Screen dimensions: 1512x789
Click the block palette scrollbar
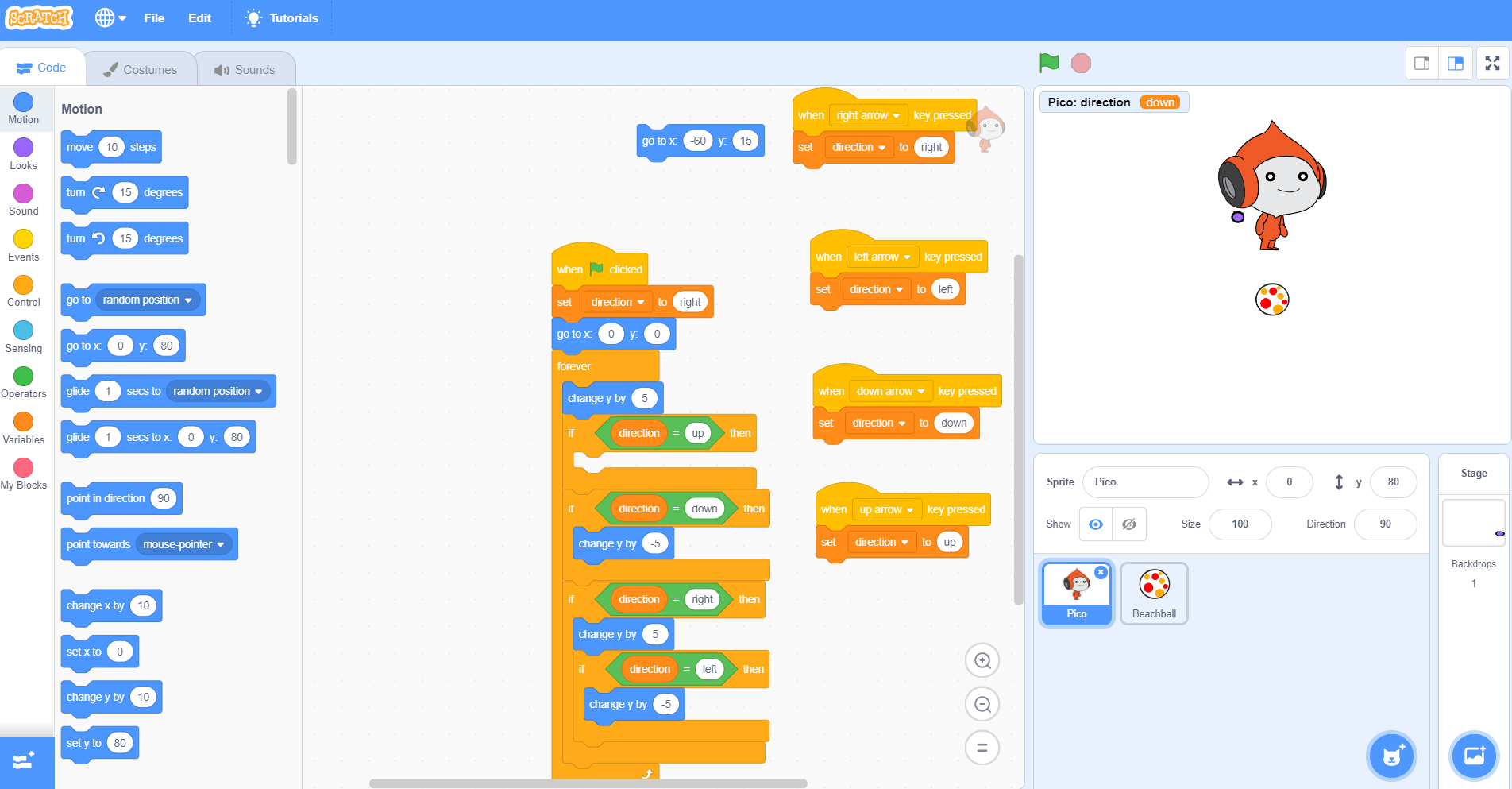pyautogui.click(x=292, y=127)
